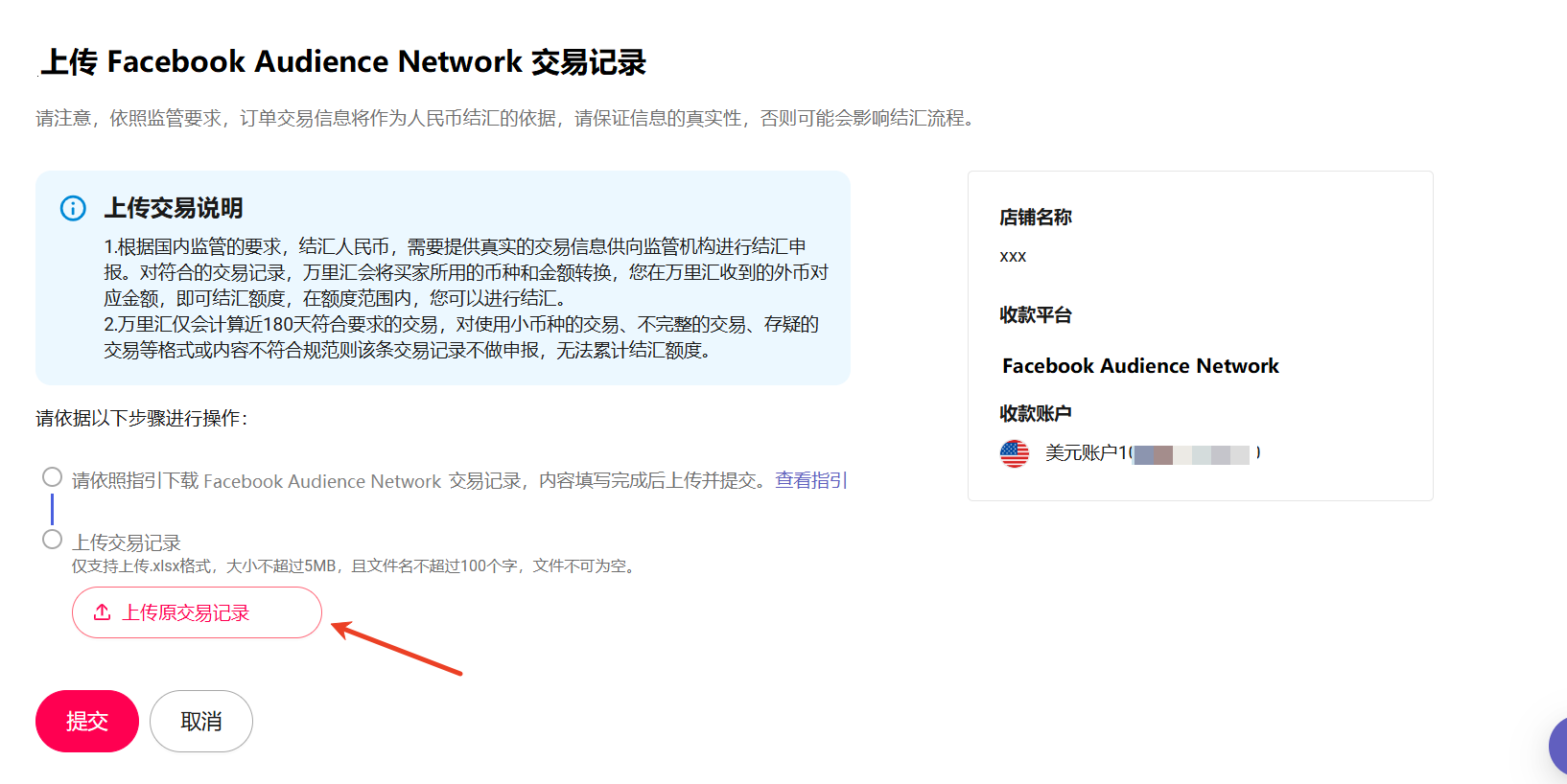Click the Facebook Audience Network platform name
The width and height of the screenshot is (1567, 784).
(1140, 366)
